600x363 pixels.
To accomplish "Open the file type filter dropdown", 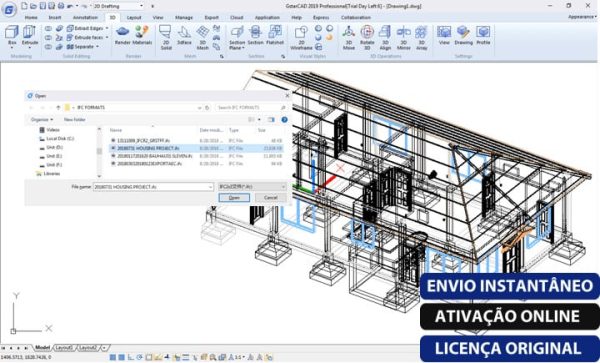I will tap(252, 187).
